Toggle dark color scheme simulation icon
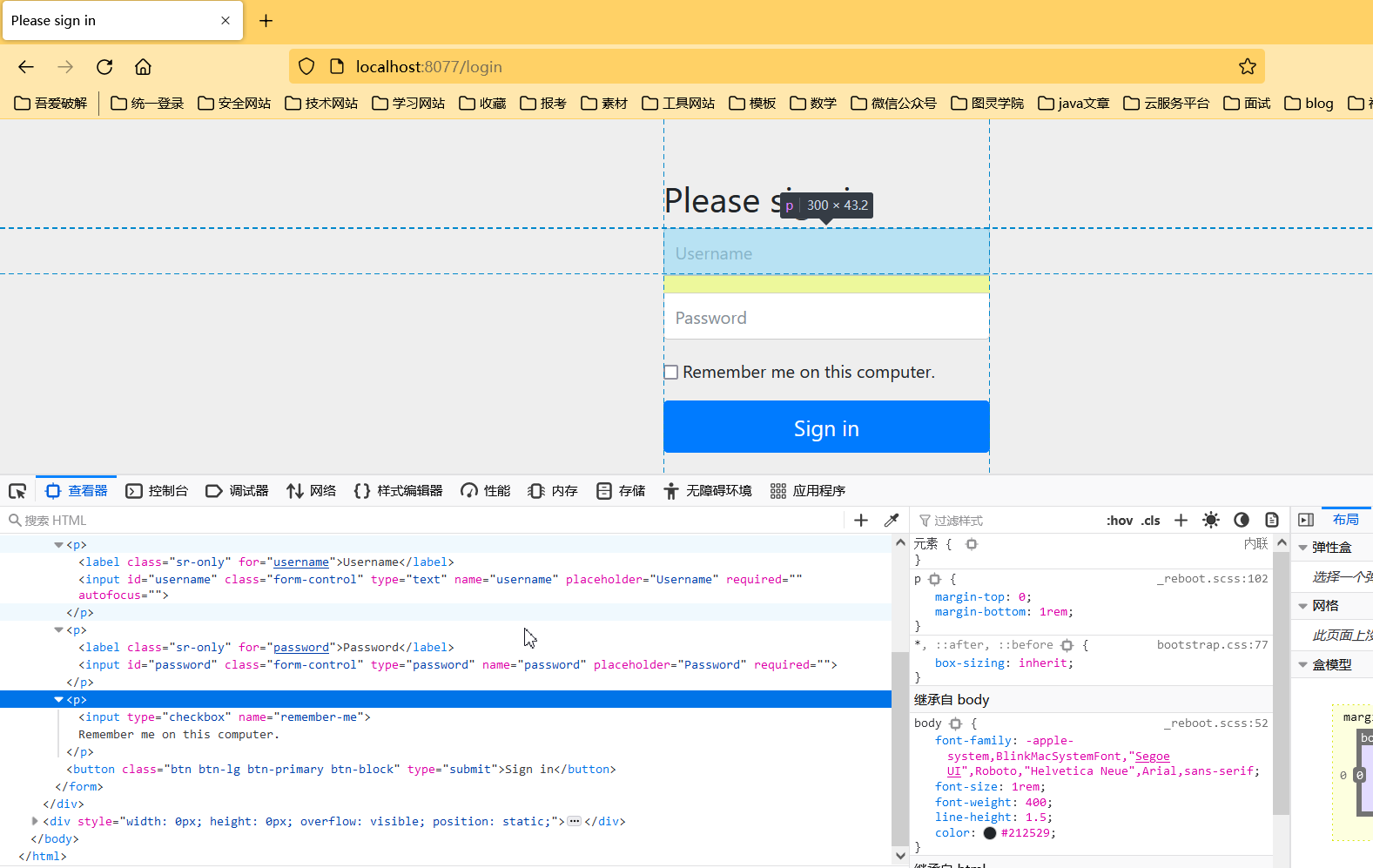Screen dimensions: 1373x868 [x=1242, y=520]
